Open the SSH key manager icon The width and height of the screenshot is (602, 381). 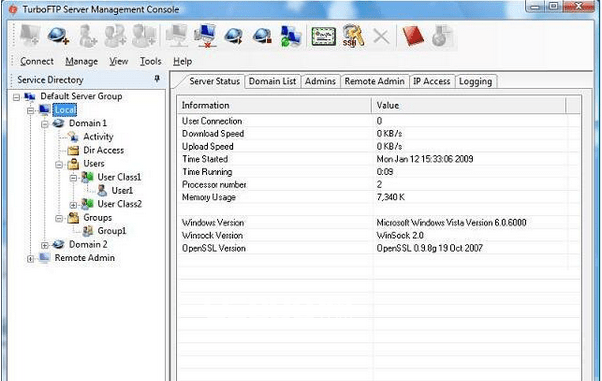click(353, 36)
